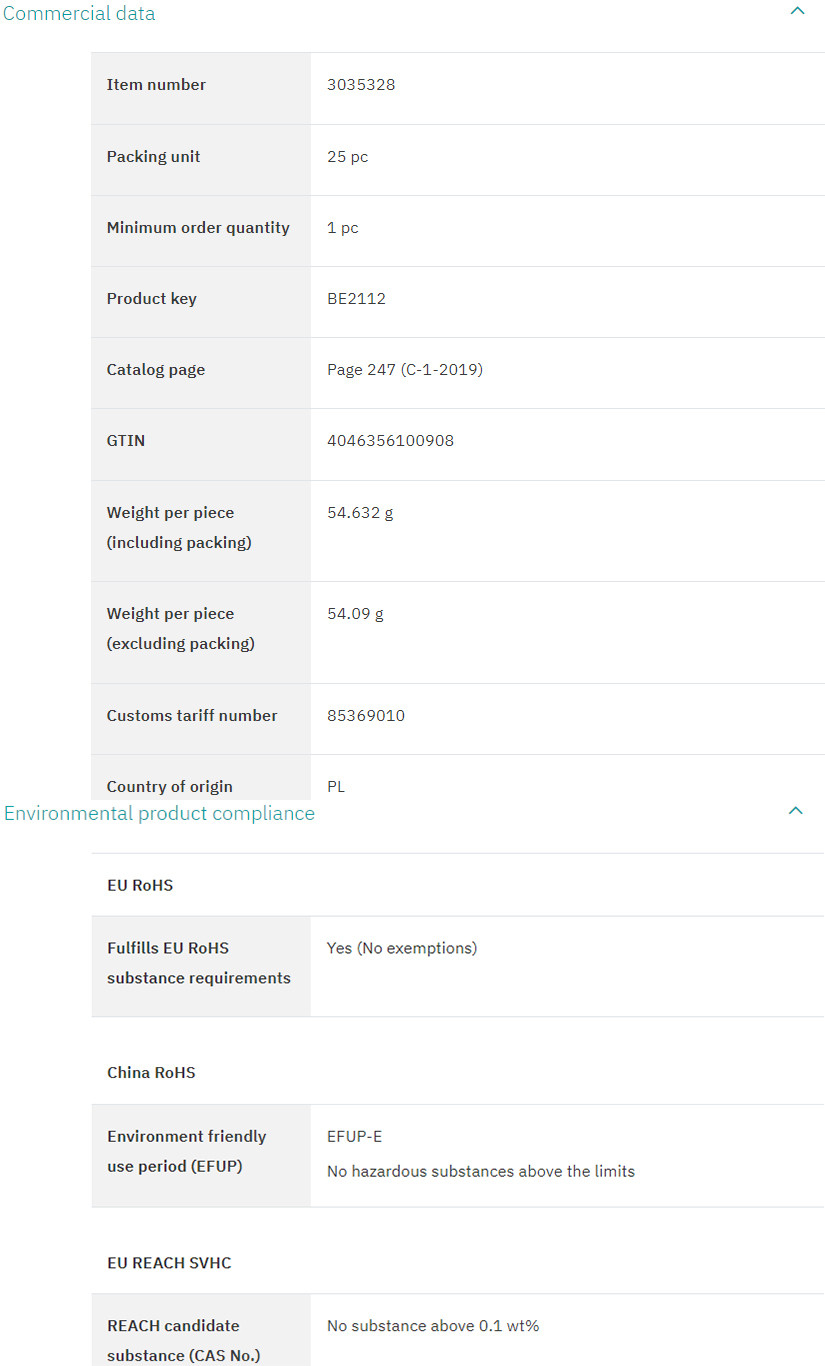Select the No substance above 0.1 wt% text

(433, 1326)
